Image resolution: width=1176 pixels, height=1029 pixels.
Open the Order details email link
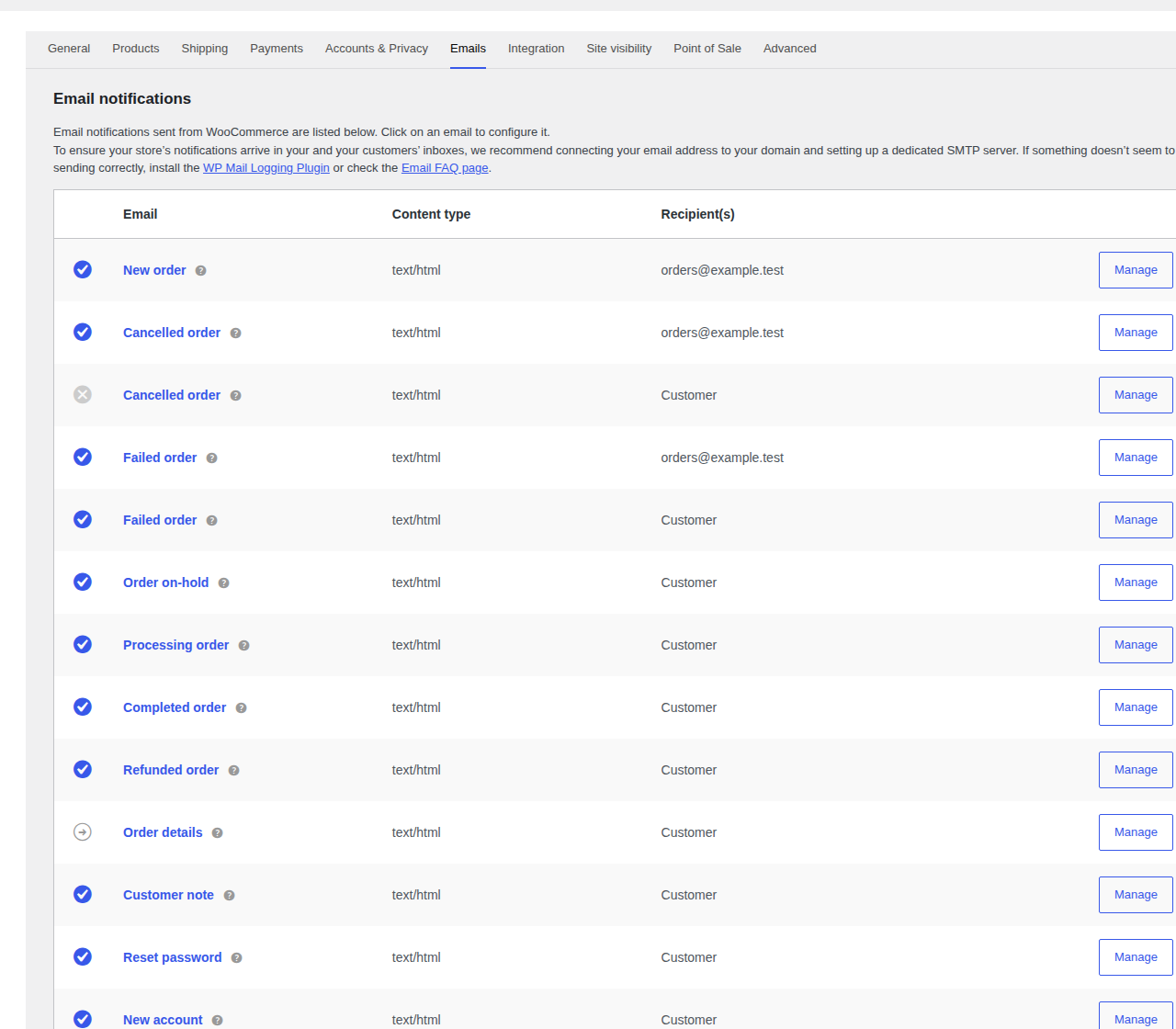coord(163,832)
